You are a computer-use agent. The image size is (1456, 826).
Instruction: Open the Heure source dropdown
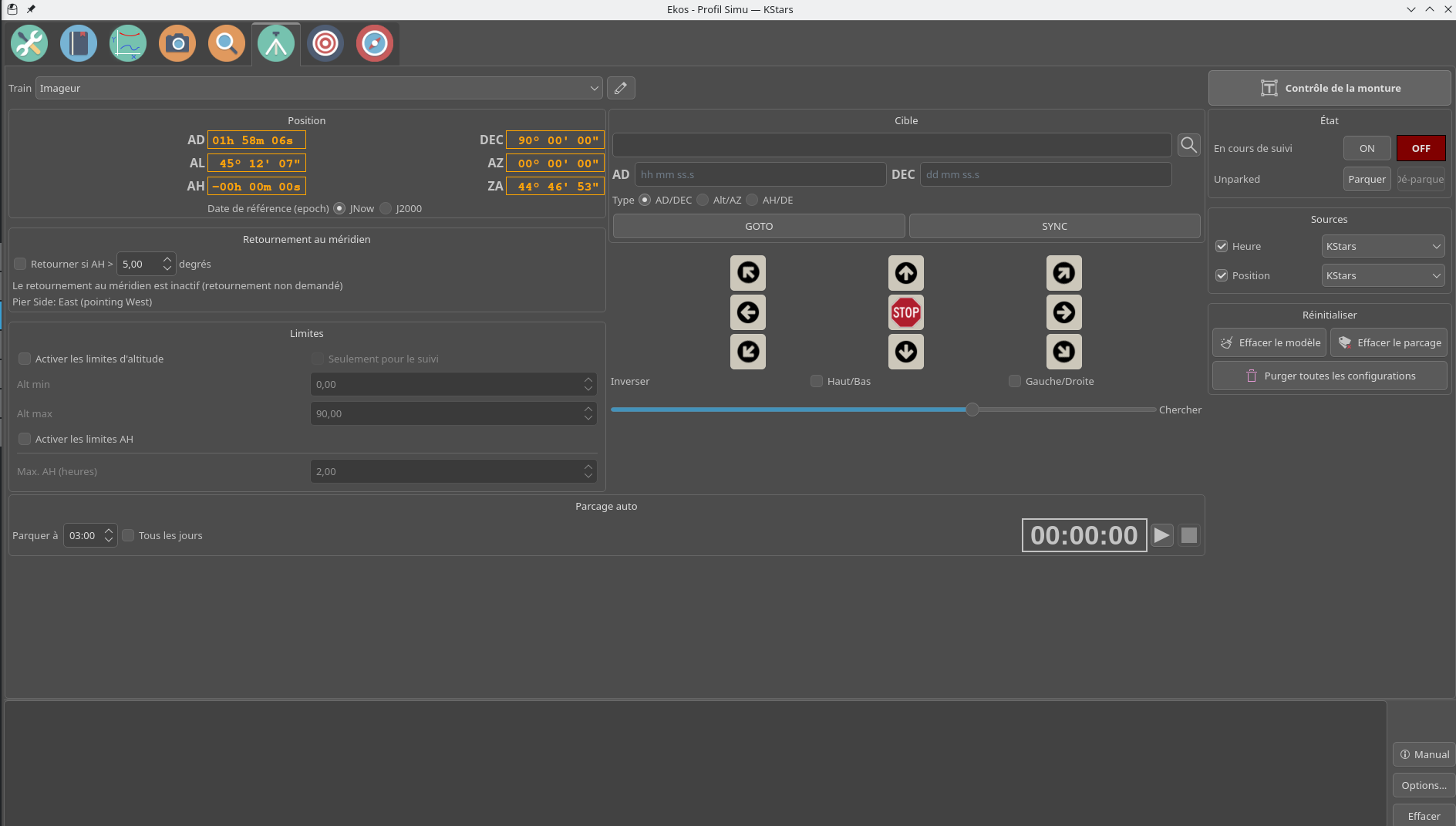click(1382, 246)
